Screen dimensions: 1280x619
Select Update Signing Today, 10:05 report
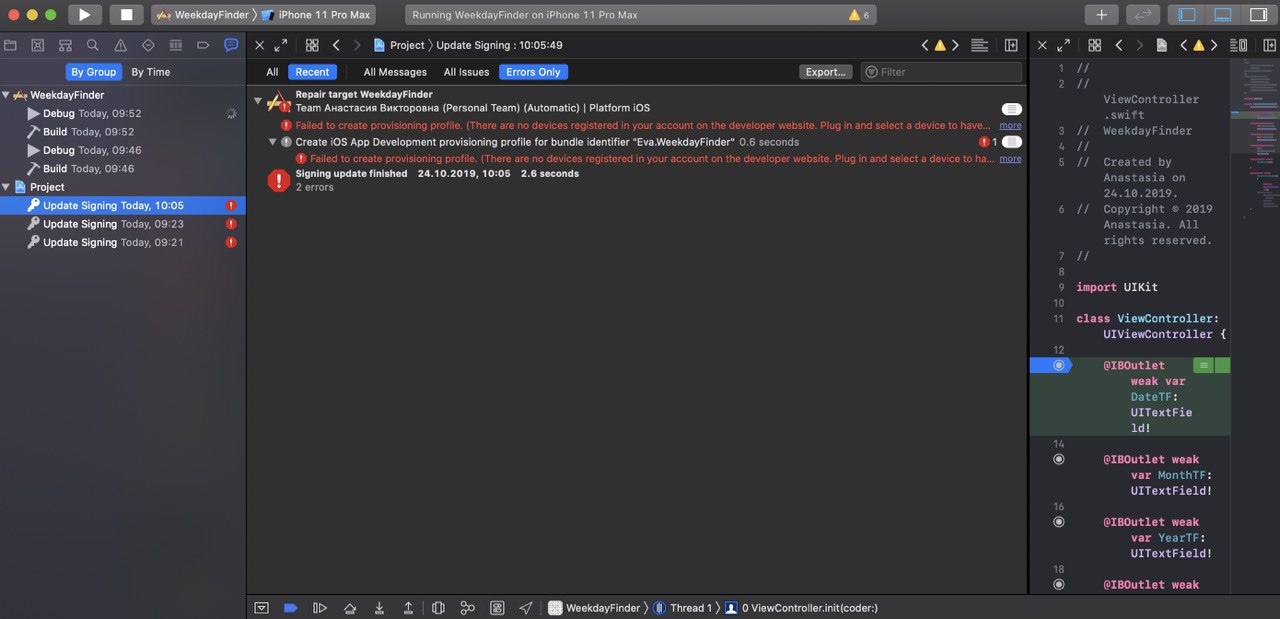click(123, 205)
